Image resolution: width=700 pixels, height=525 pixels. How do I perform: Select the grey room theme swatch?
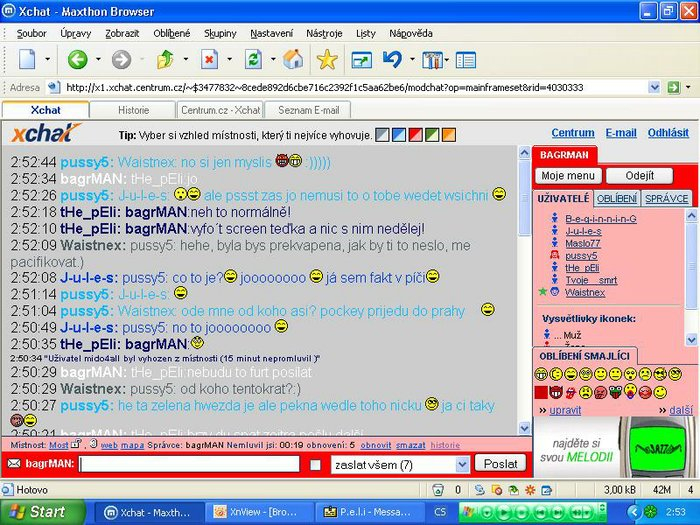point(382,135)
